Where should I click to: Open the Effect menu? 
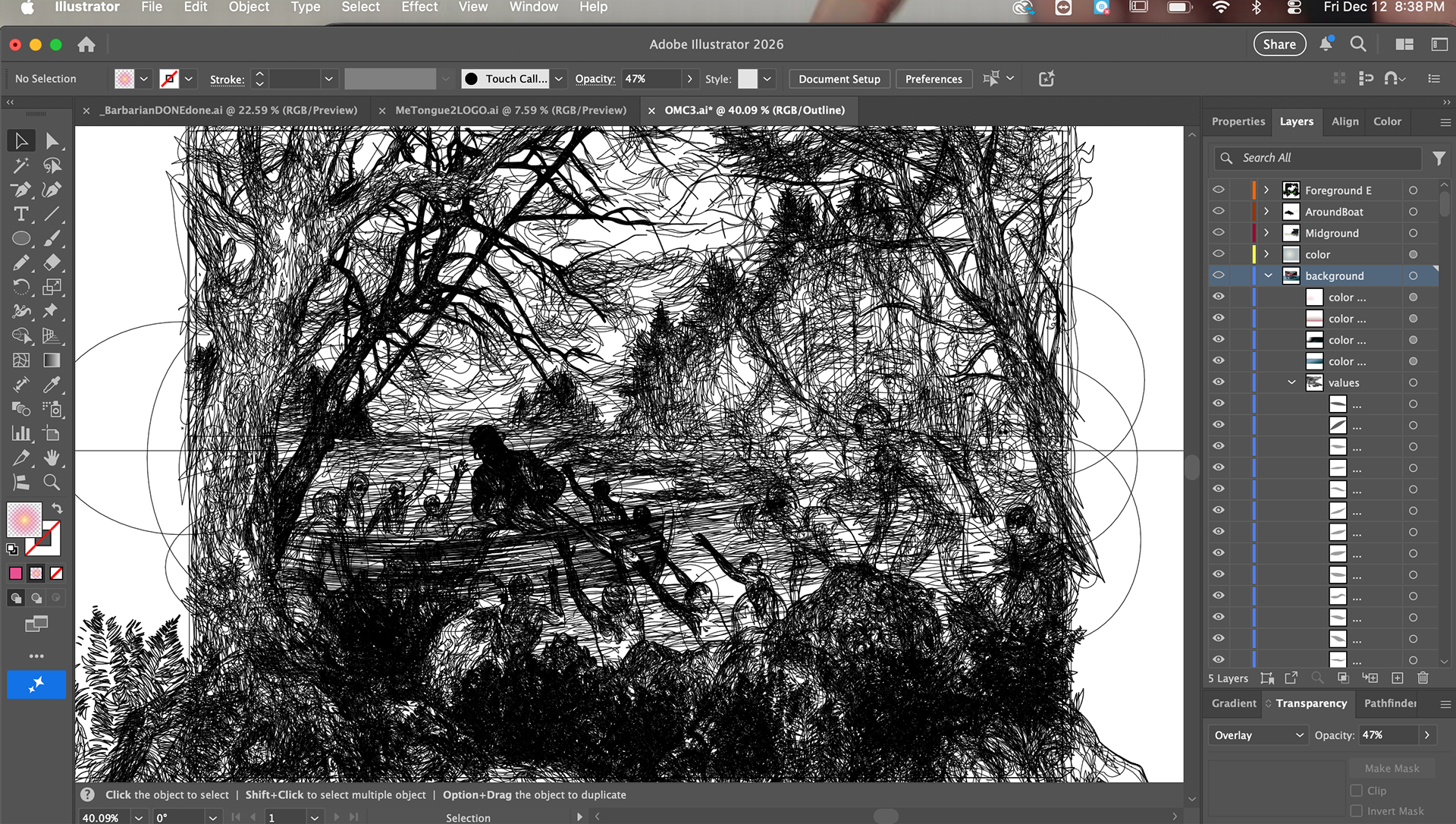tap(419, 7)
